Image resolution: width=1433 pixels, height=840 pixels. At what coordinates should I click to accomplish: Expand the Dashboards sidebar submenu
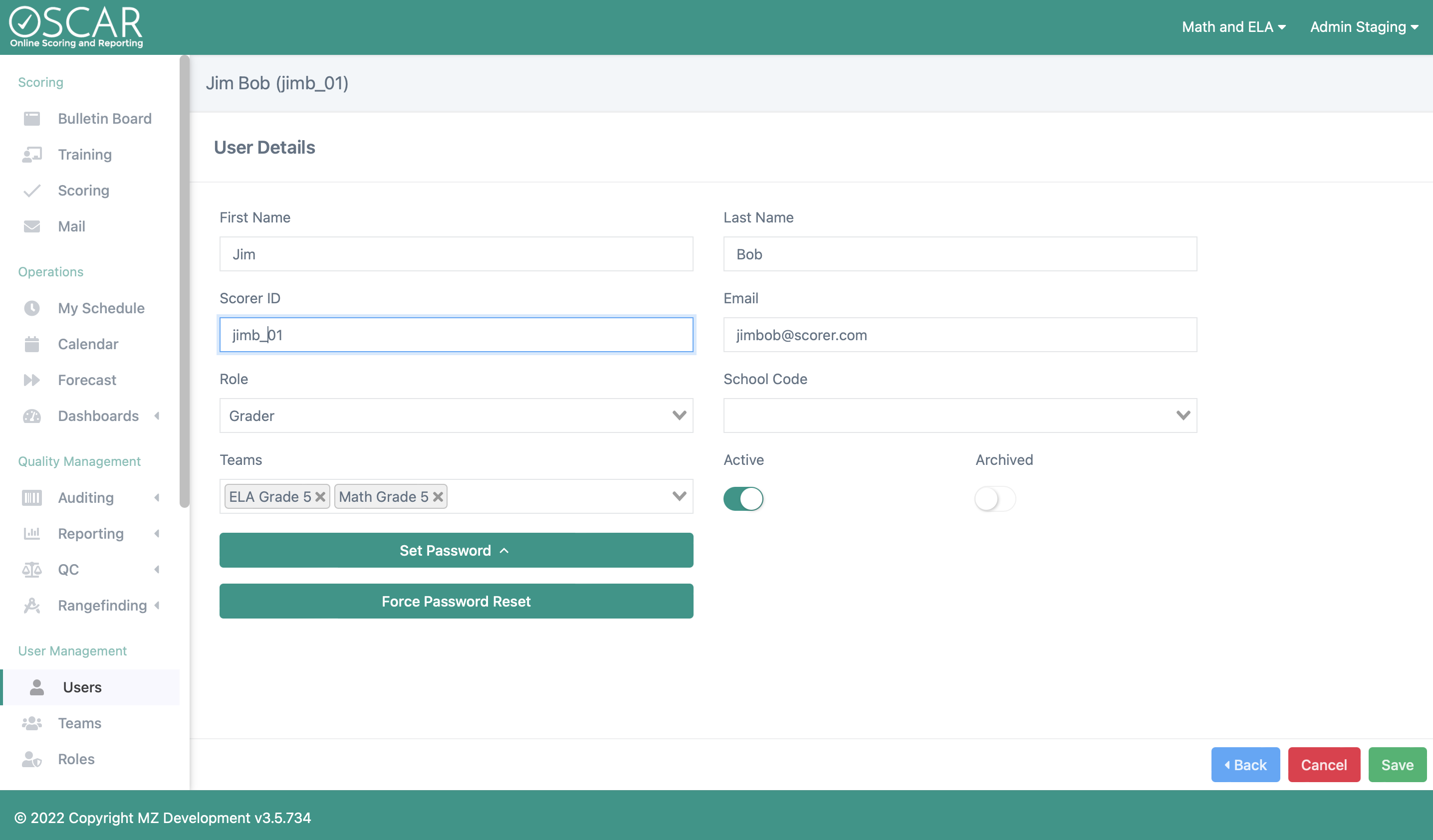click(98, 416)
